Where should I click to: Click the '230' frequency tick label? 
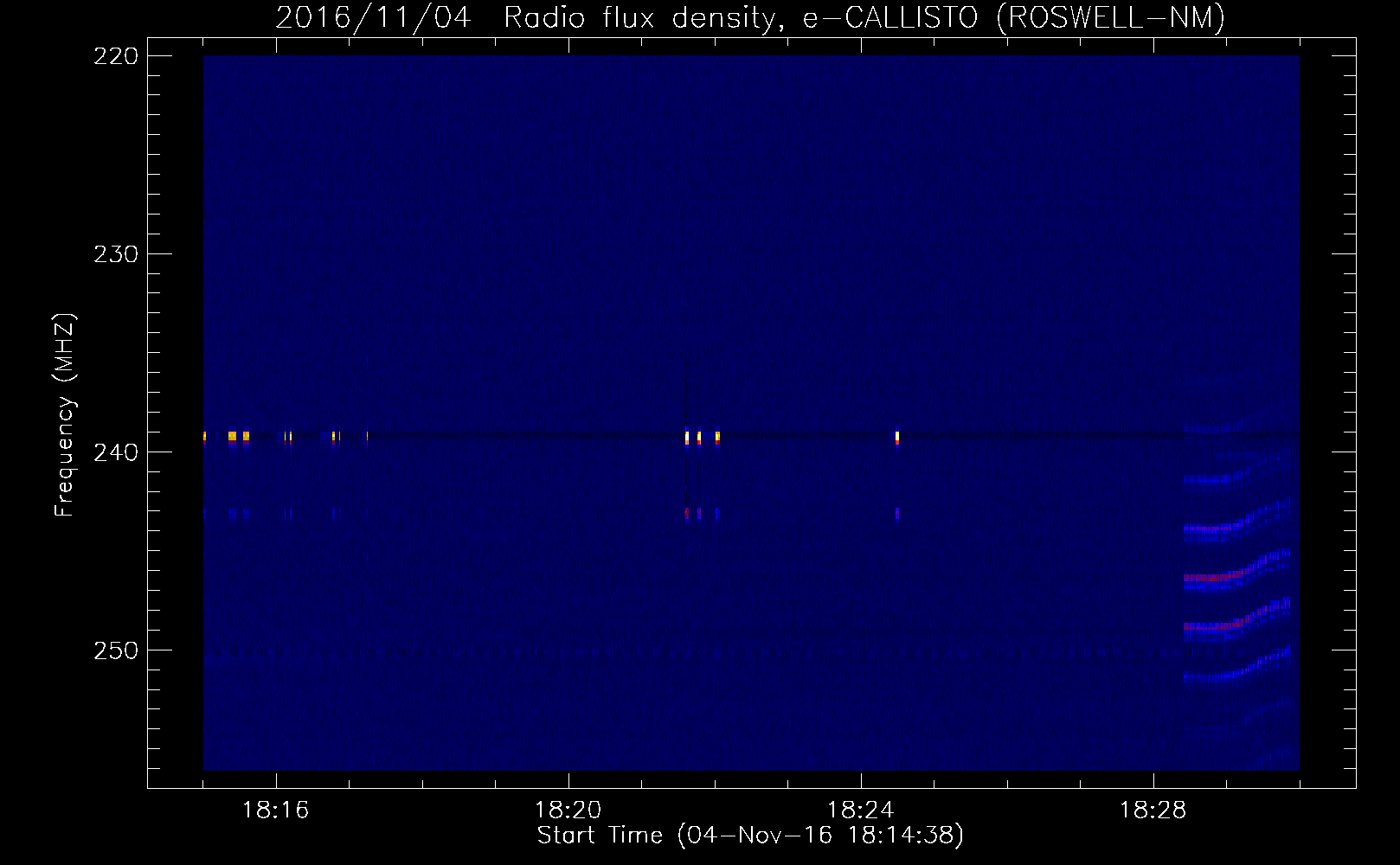tap(116, 254)
